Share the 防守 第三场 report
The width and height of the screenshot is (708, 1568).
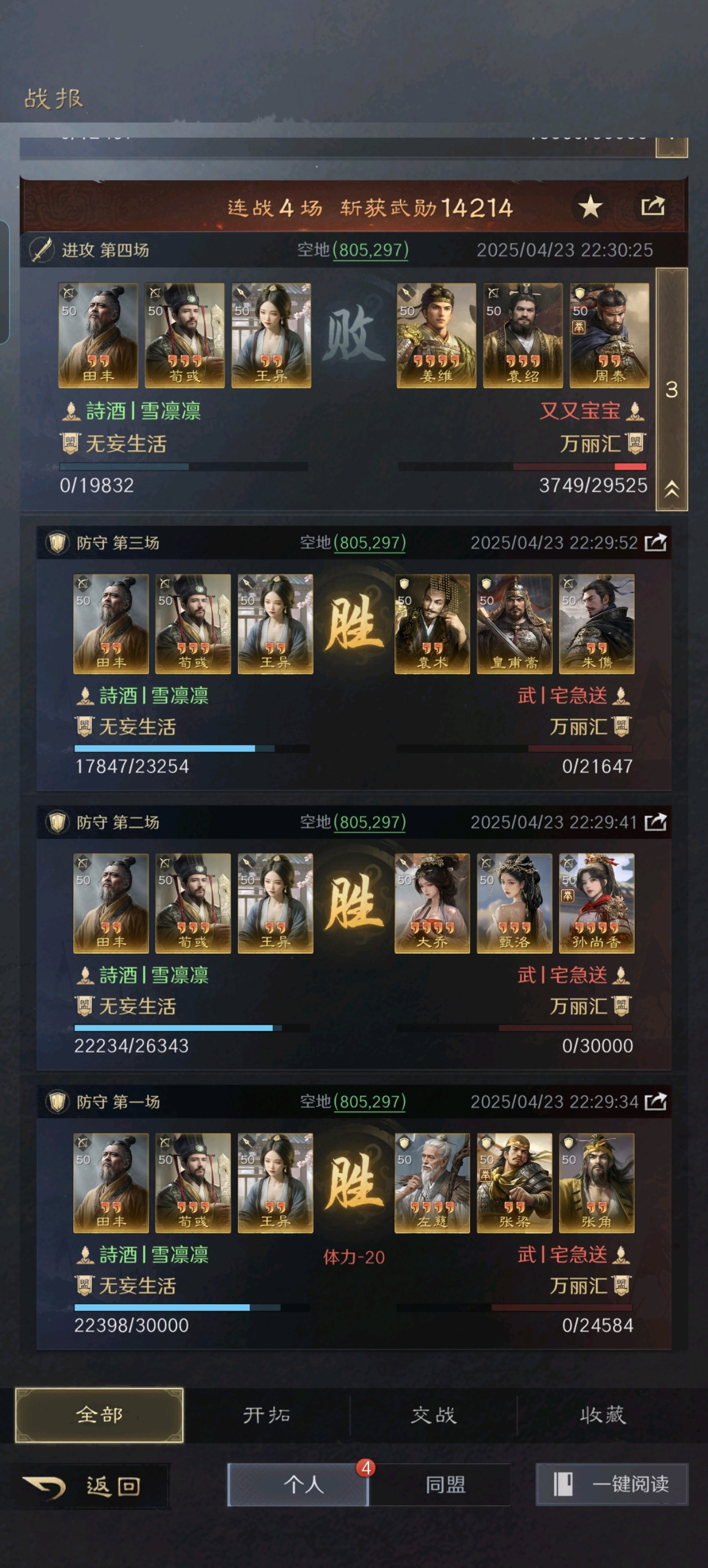pos(655,542)
